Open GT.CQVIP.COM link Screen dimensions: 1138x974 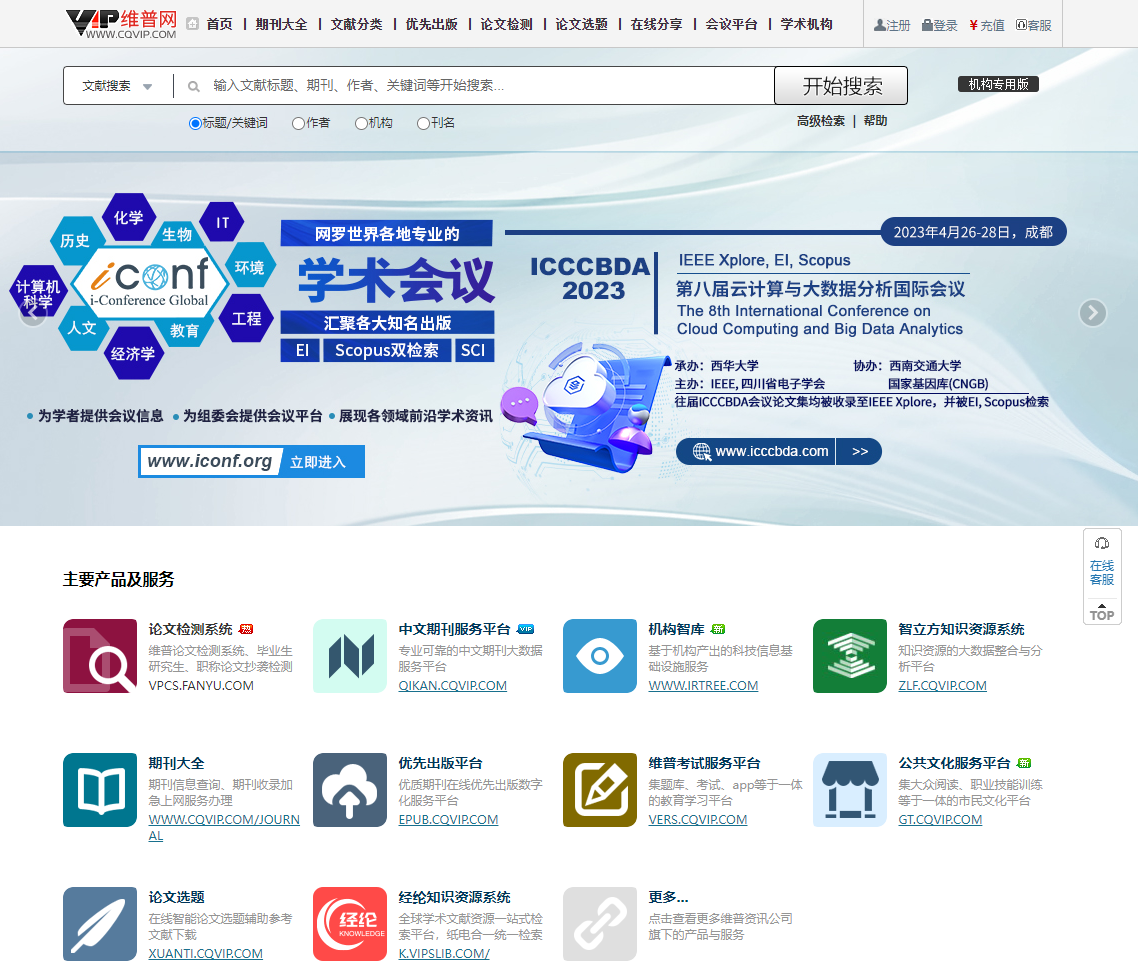click(940, 819)
